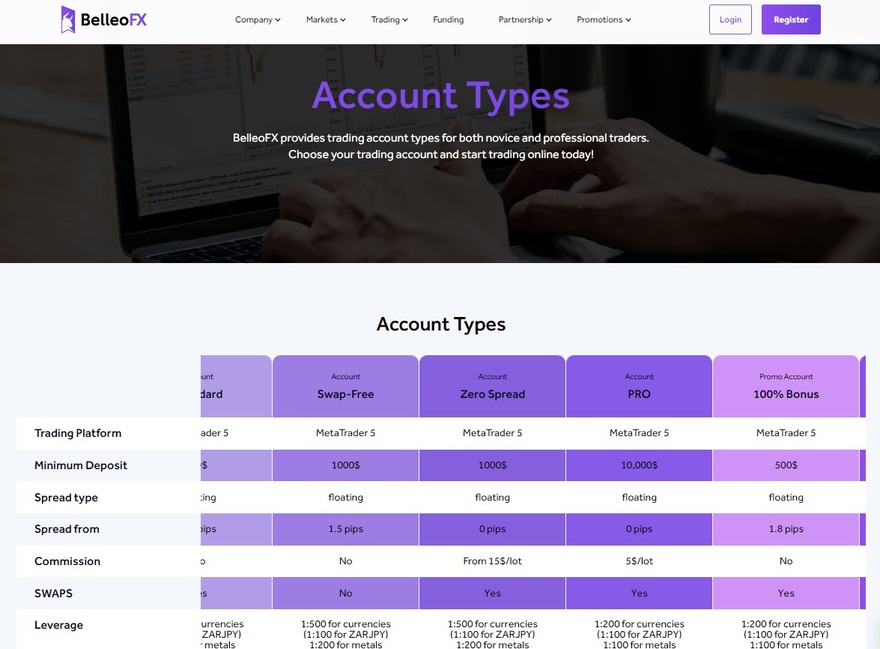Click the 1000$ deposit in Zero Spread column
Viewport: 880px width, 649px height.
pos(492,465)
